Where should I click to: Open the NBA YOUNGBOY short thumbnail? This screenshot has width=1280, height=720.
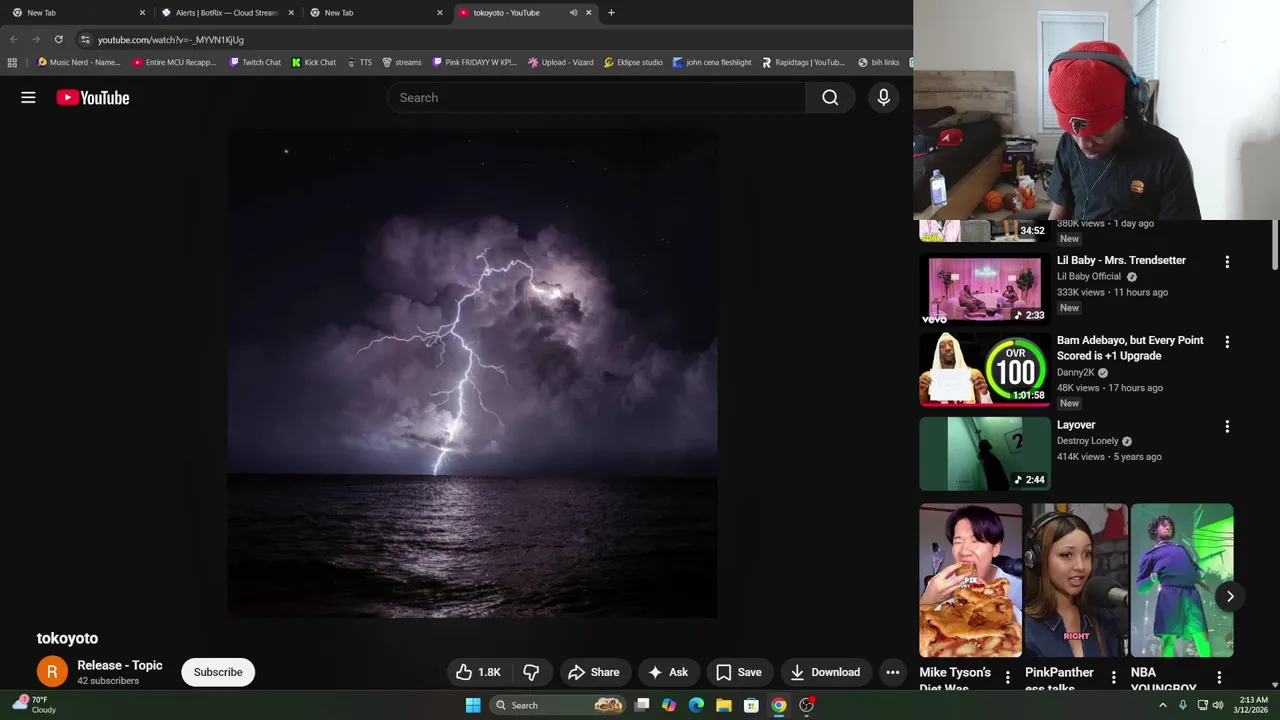(1182, 580)
